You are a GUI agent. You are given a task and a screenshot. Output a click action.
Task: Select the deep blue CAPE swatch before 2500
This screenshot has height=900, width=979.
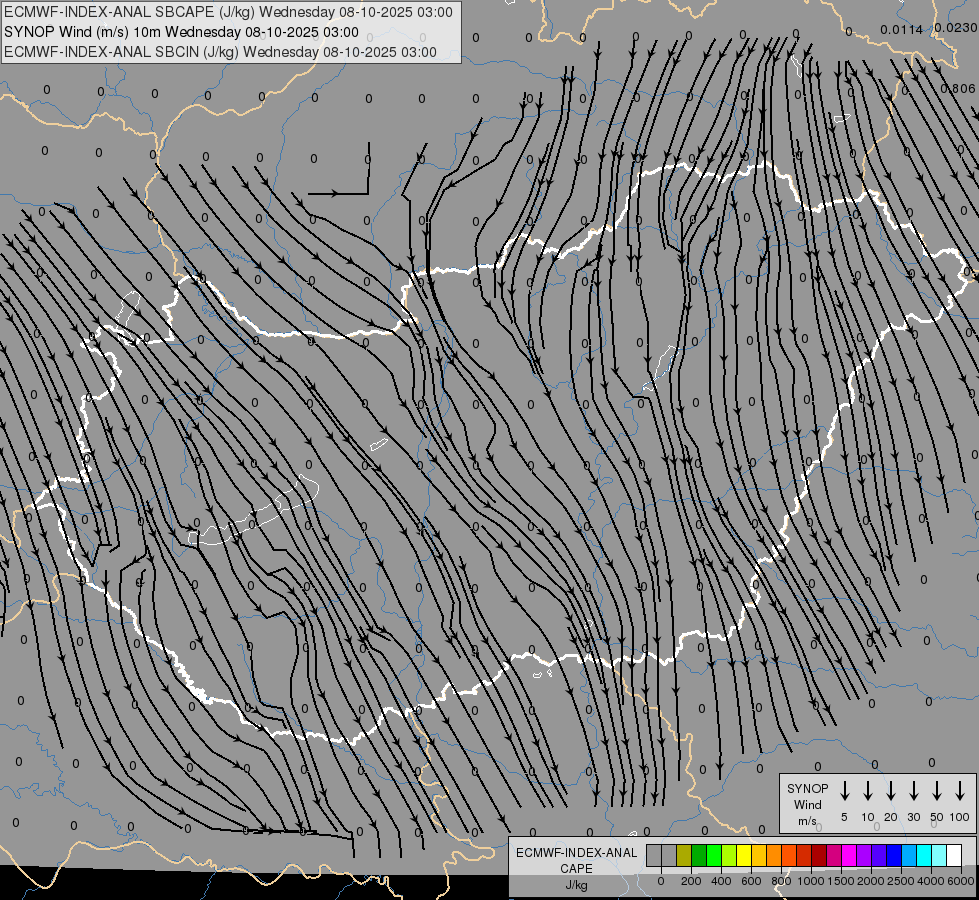(893, 855)
